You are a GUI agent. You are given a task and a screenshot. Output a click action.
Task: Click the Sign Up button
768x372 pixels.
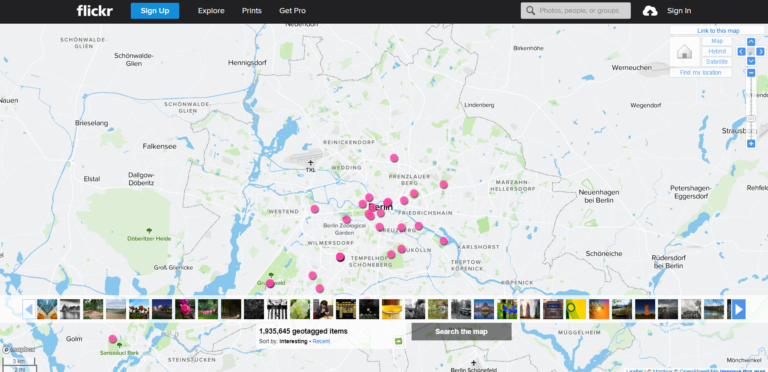tap(155, 11)
